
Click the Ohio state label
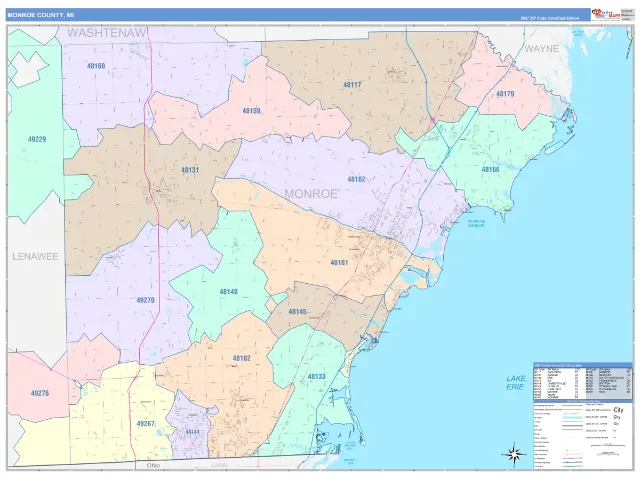tap(153, 465)
